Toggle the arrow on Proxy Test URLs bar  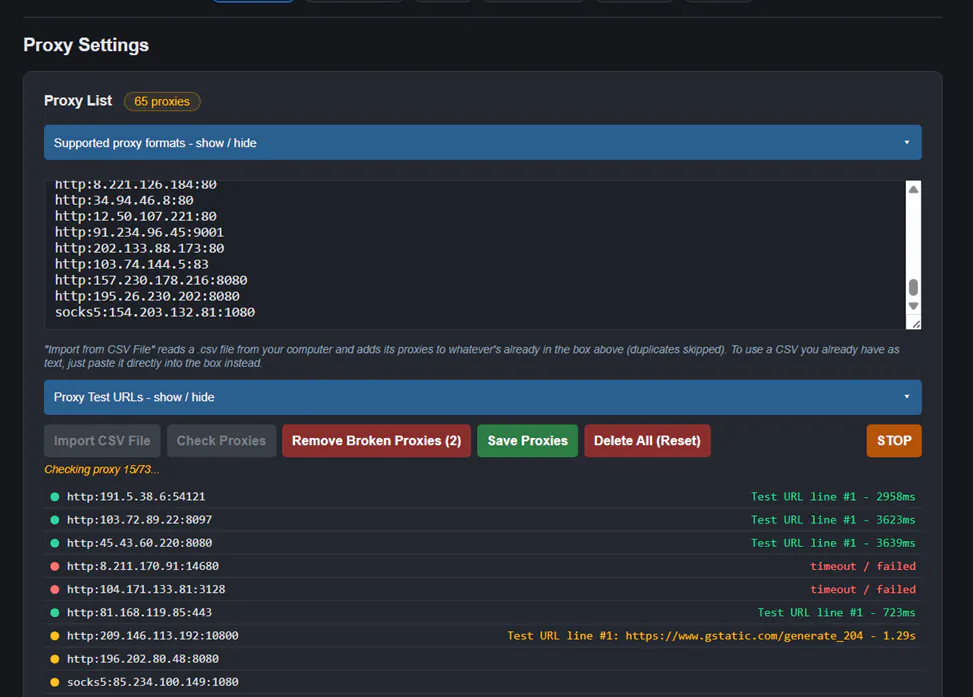click(907, 397)
